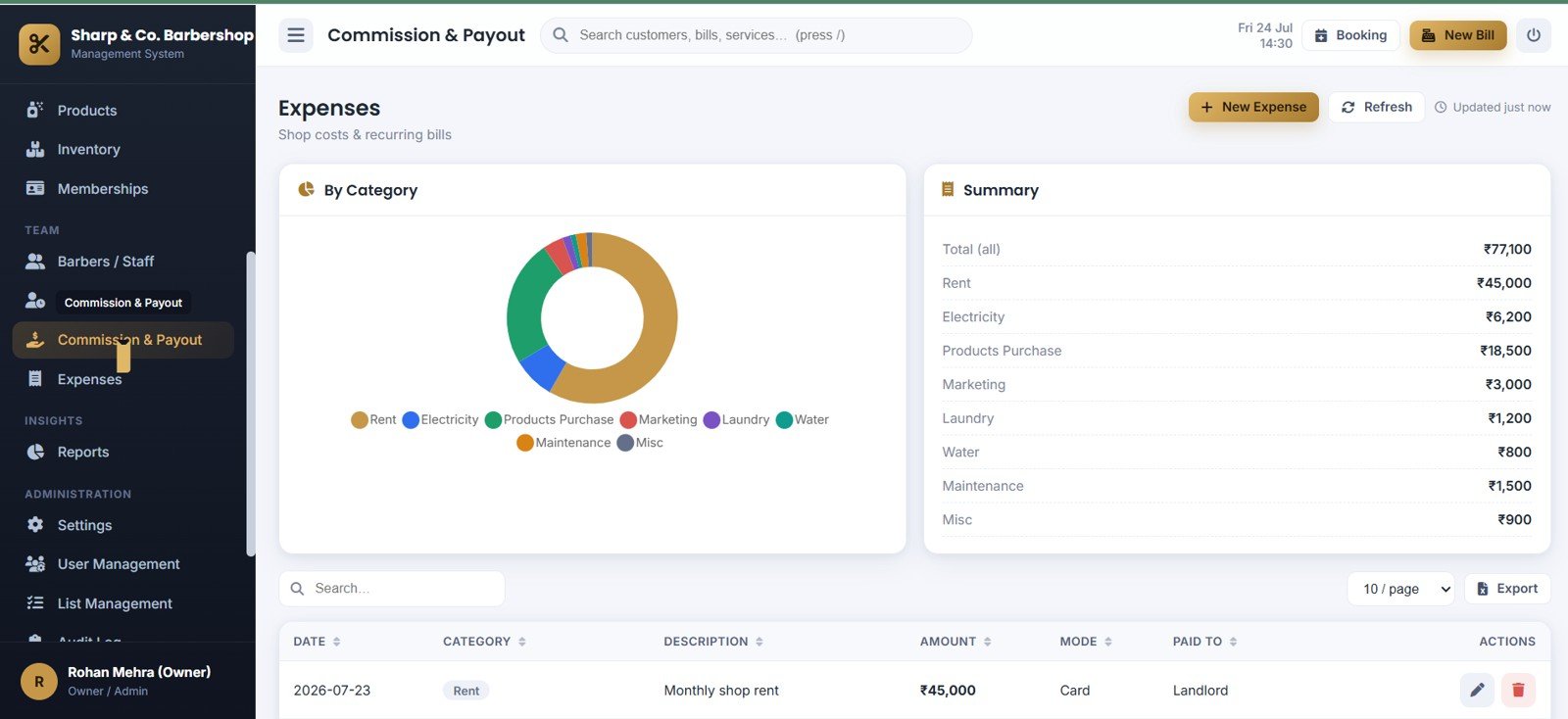Click the Electricity ₹6,200 amount
The height and width of the screenshot is (719, 1568).
(x=1508, y=316)
